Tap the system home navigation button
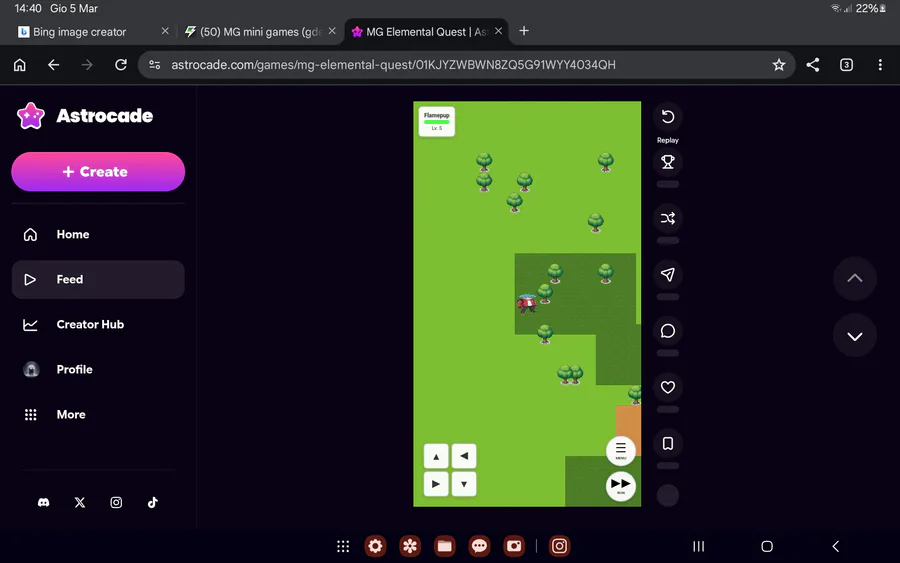The image size is (900, 563). click(767, 546)
